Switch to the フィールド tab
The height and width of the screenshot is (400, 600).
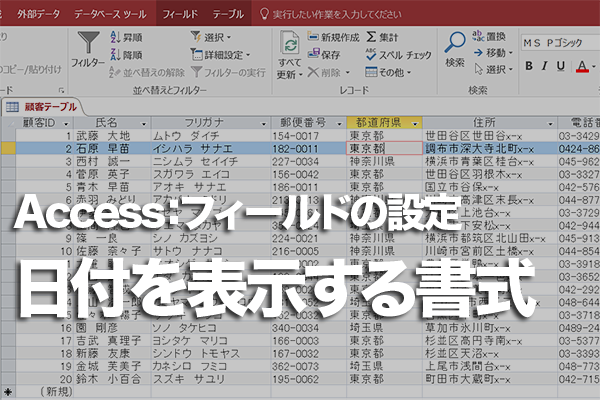[x=180, y=14]
